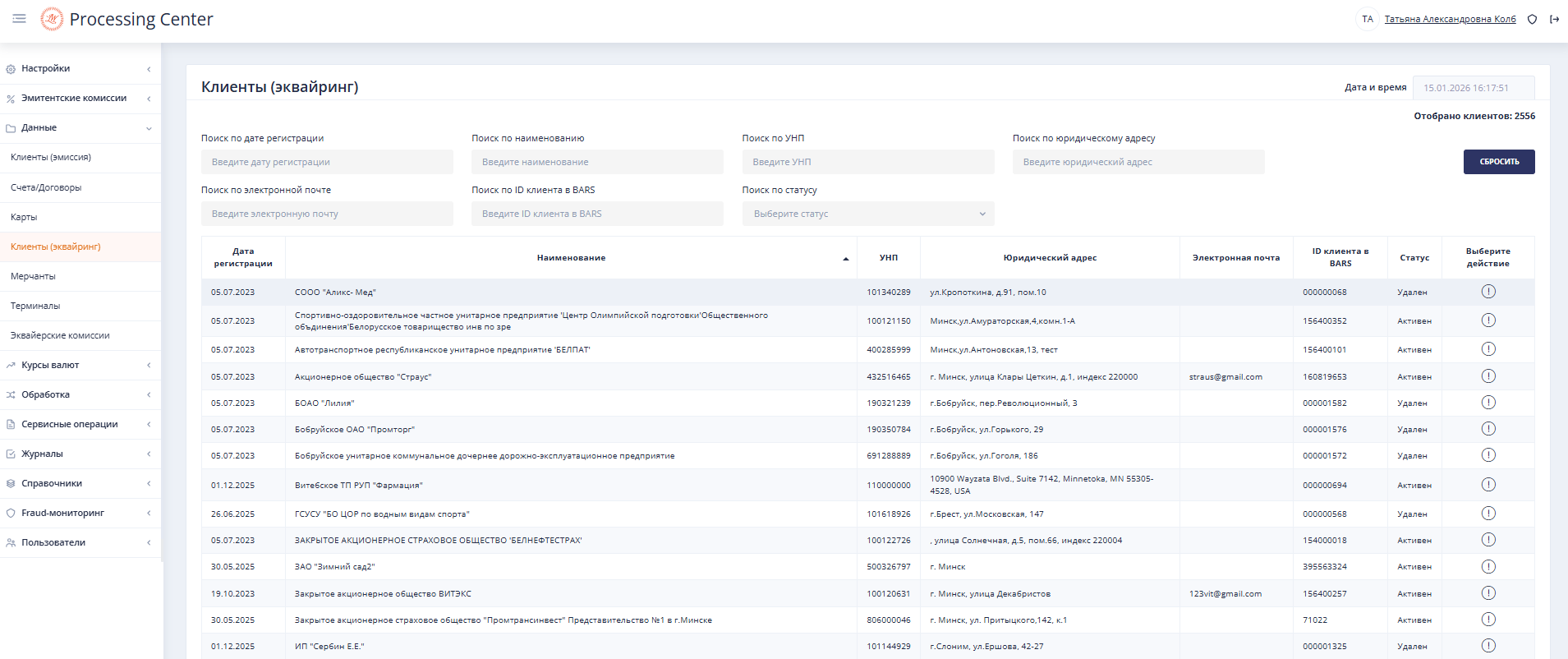Open user profile link Татьяна Александровна
Screen dimensions: 1568x659
point(1450,19)
